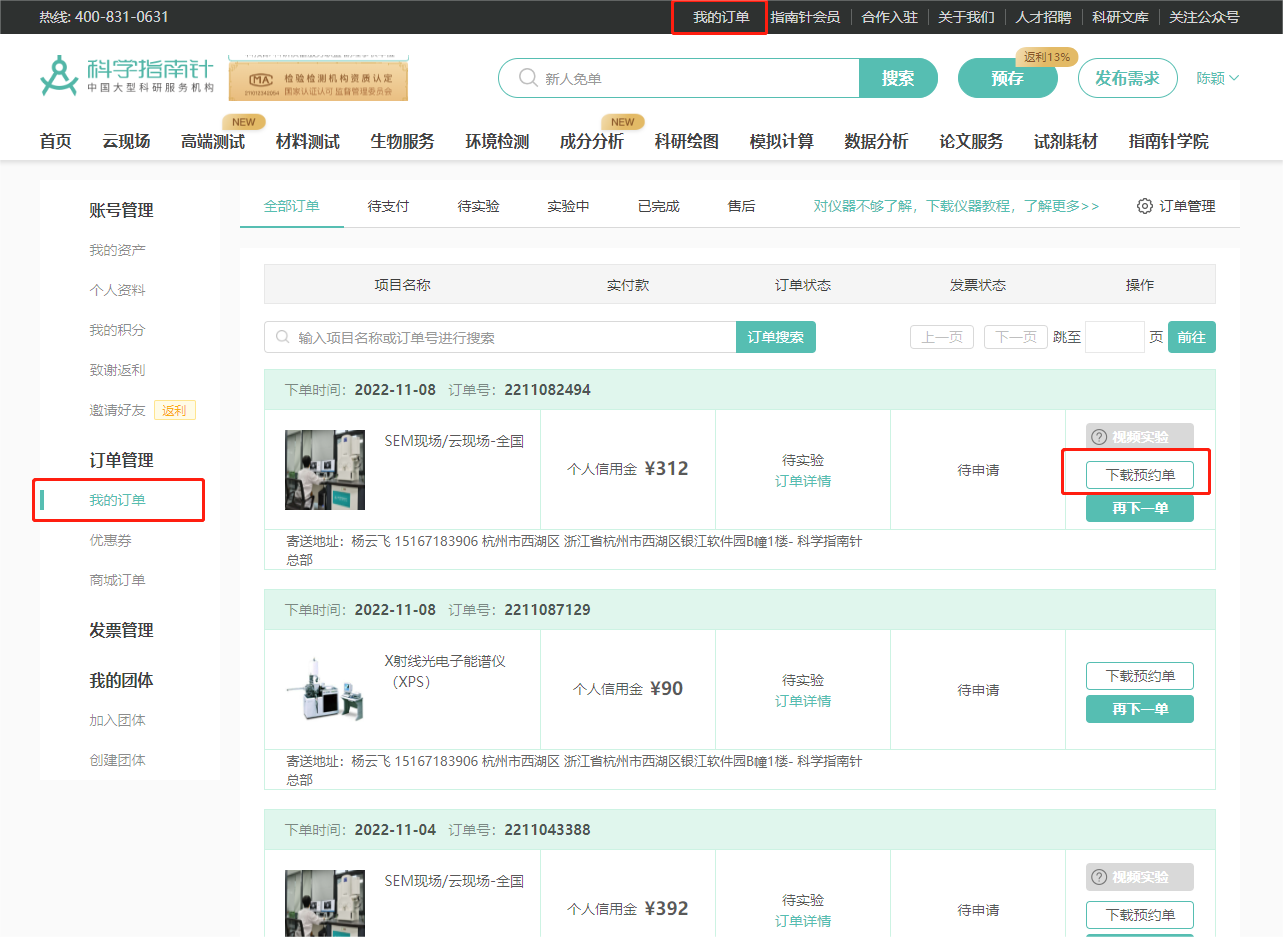
Task: Click the 科学指南针 compass logo
Action: point(59,76)
